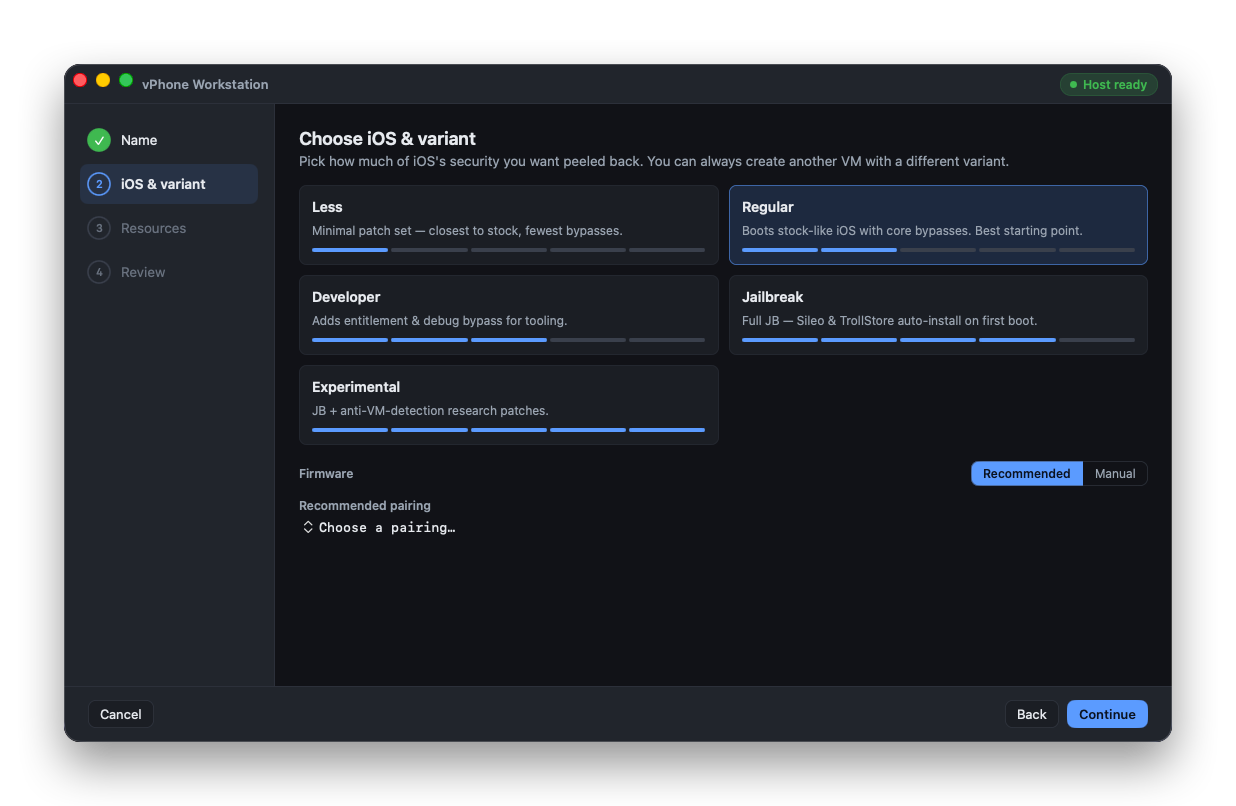1236x806 pixels.
Task: Click the Regular card's security level bar
Action: (x=938, y=250)
